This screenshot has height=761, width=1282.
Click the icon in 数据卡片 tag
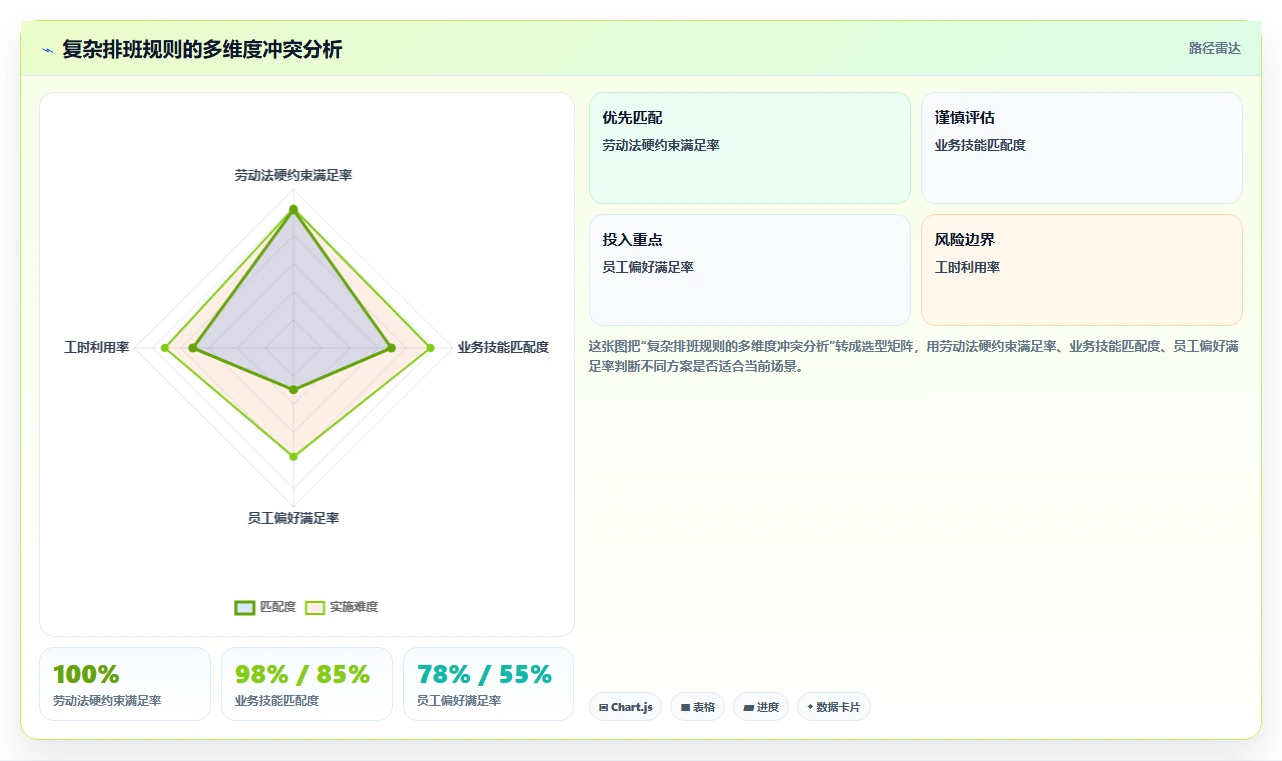pyautogui.click(x=810, y=707)
